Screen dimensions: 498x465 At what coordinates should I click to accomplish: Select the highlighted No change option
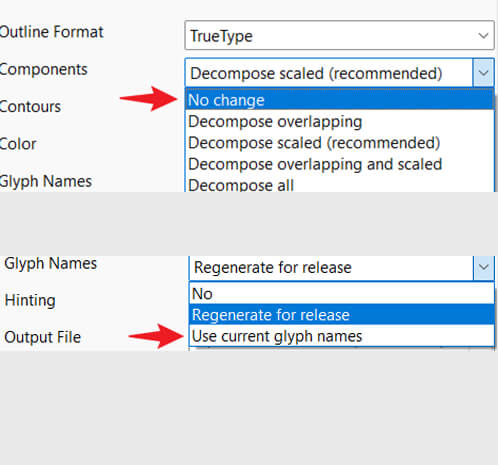click(340, 100)
